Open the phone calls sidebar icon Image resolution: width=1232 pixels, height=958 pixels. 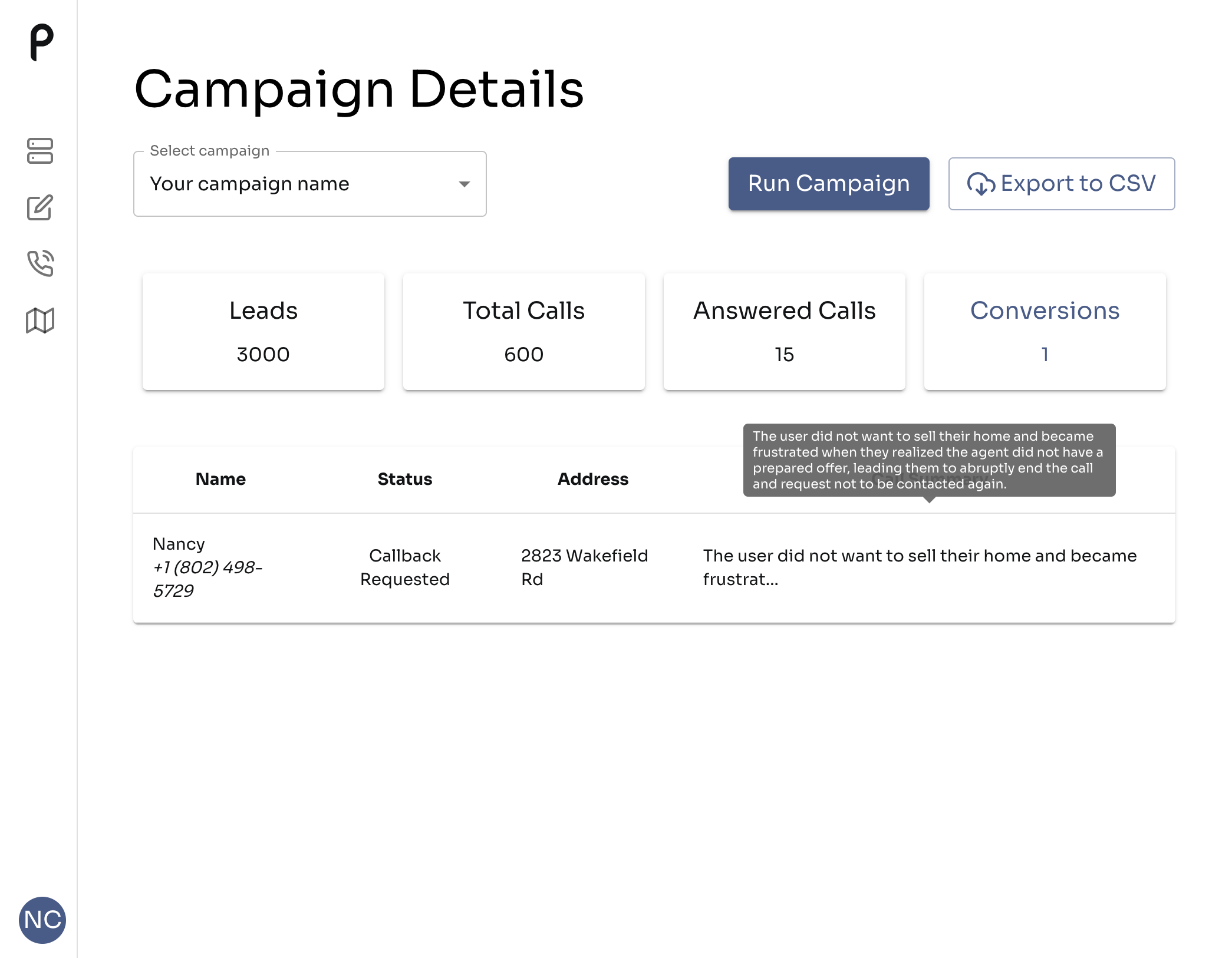40,263
